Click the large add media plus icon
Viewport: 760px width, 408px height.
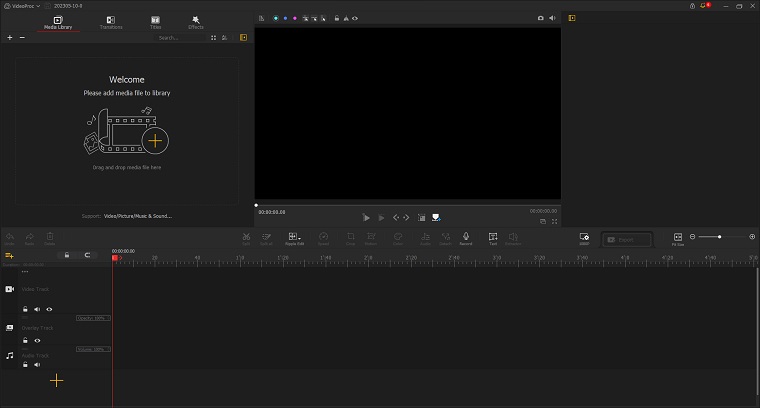coord(154,139)
